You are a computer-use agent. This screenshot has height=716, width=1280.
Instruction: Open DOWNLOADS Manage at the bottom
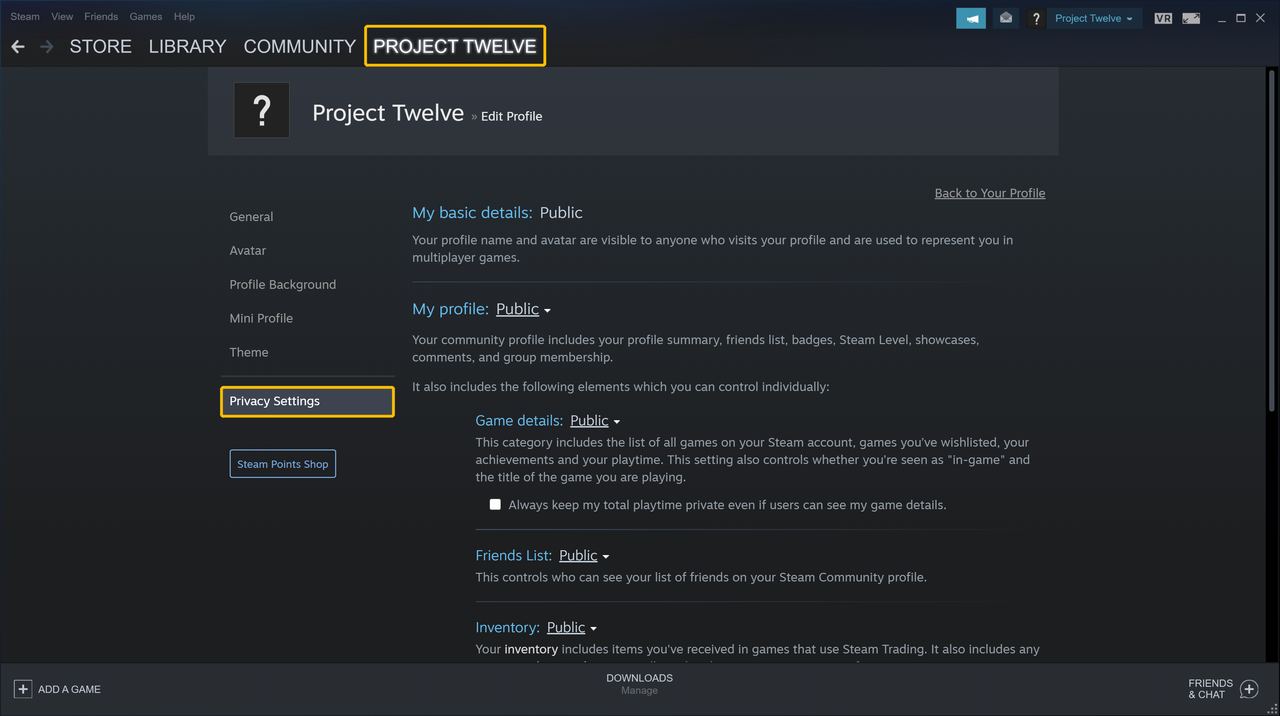coord(639,684)
